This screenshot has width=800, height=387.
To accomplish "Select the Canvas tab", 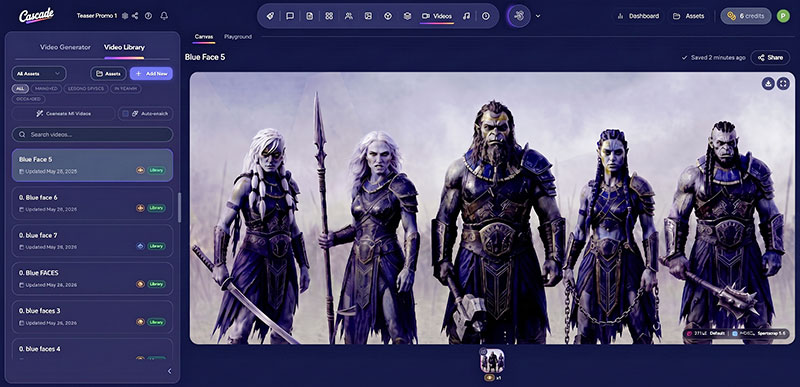I will click(204, 37).
